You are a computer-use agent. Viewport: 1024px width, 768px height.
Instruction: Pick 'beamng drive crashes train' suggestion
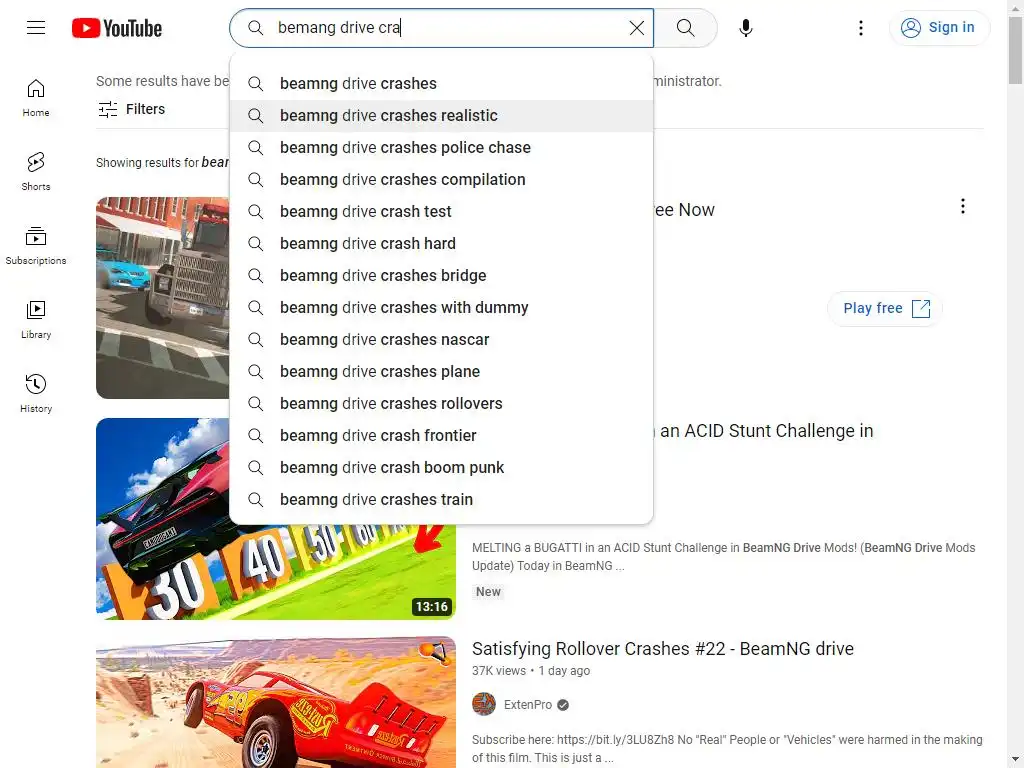point(441,500)
